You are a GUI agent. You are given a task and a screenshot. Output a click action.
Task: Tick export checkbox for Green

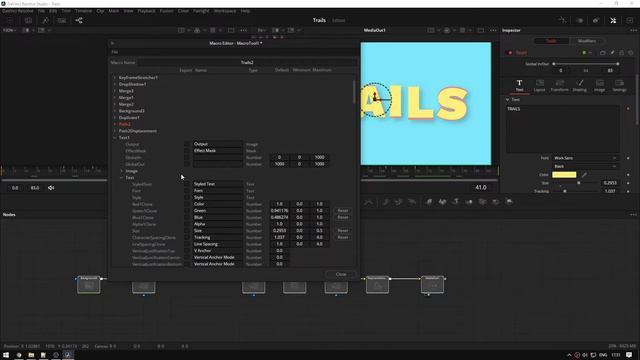pyautogui.click(x=187, y=211)
